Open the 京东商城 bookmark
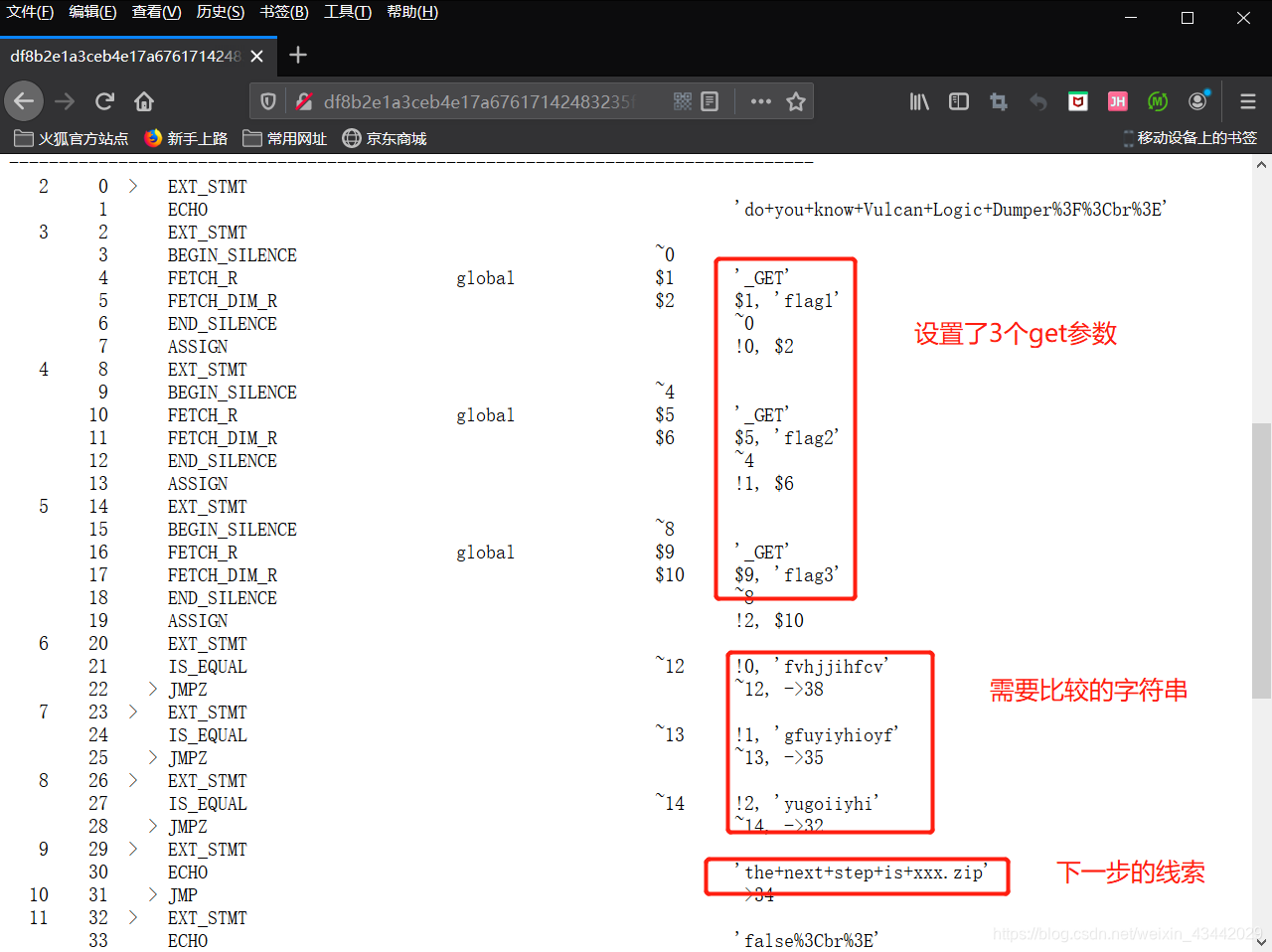1272x952 pixels. 385,138
